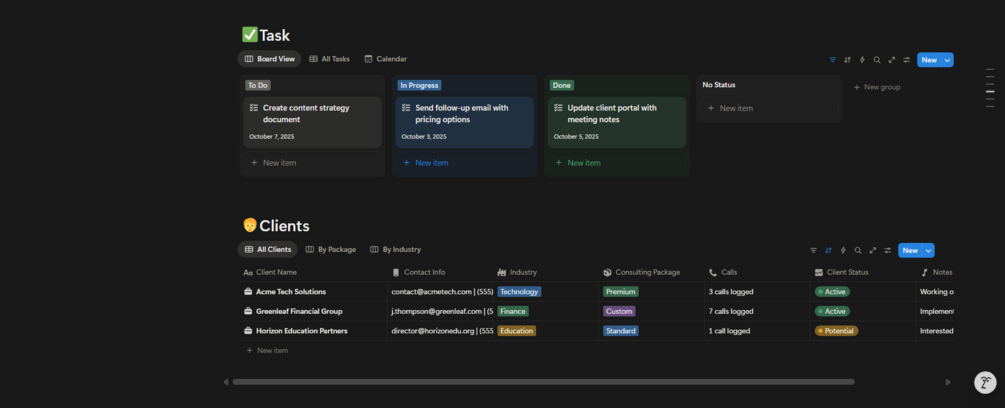Switch to Board View tab
The image size is (1005, 408).
point(269,59)
